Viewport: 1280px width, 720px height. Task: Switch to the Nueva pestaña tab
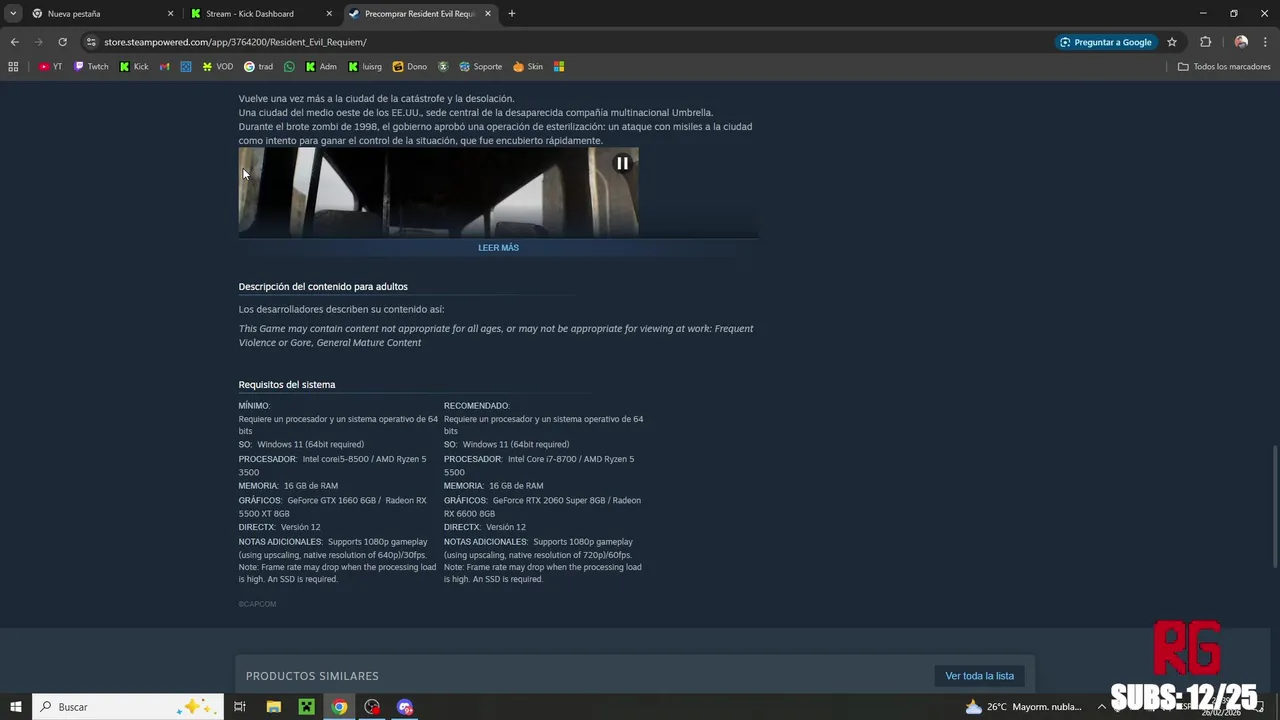pos(103,14)
